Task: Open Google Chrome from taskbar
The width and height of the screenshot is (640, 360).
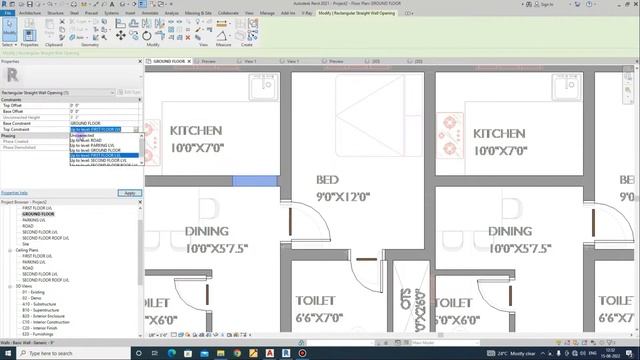Action: click(x=237, y=353)
